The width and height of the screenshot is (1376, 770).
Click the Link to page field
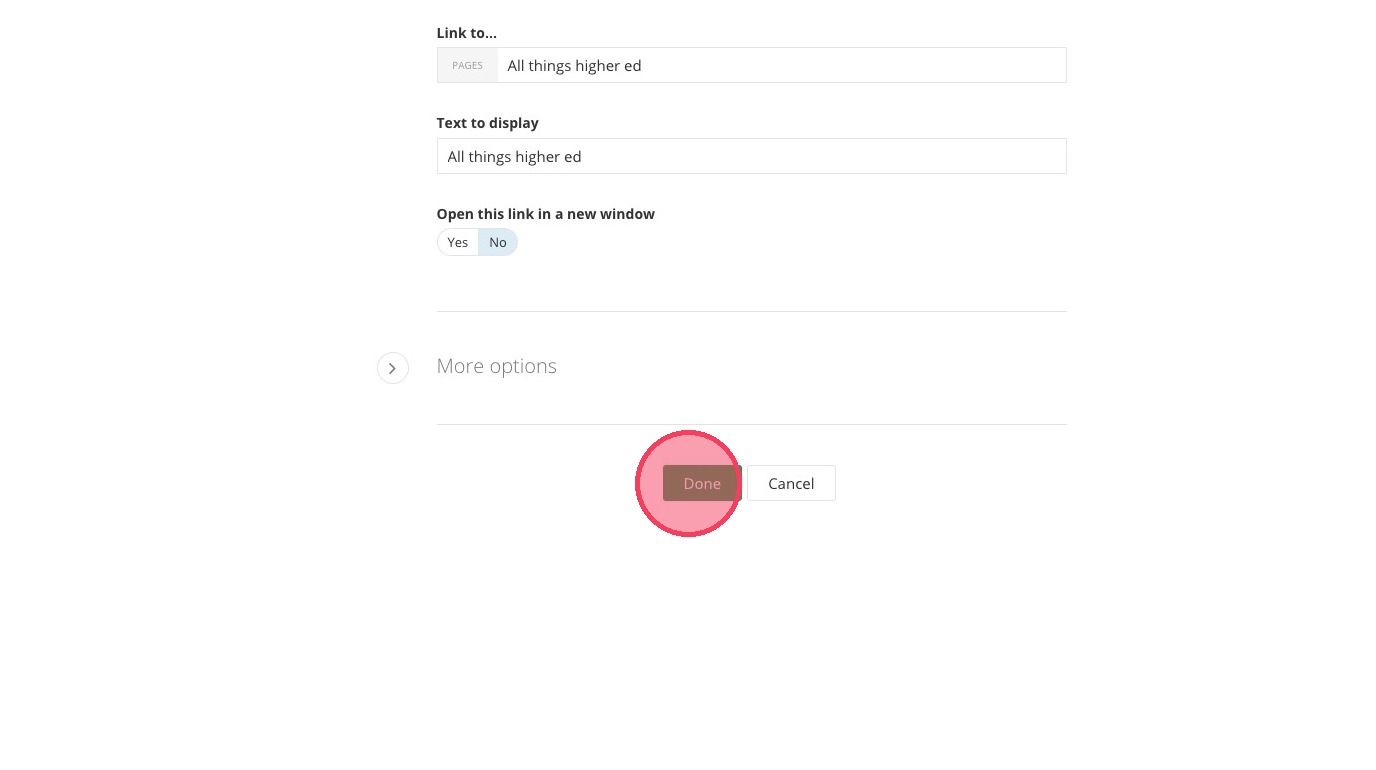(x=780, y=66)
